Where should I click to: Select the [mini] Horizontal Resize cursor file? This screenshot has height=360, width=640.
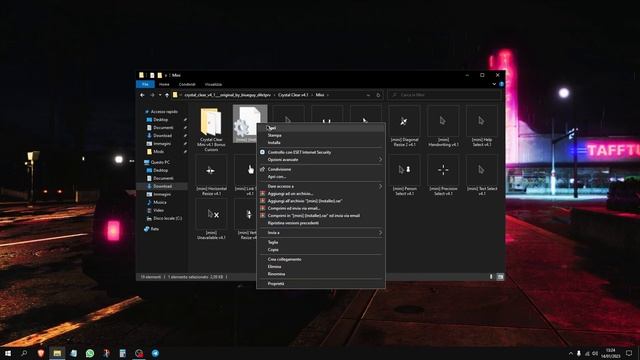[211, 176]
